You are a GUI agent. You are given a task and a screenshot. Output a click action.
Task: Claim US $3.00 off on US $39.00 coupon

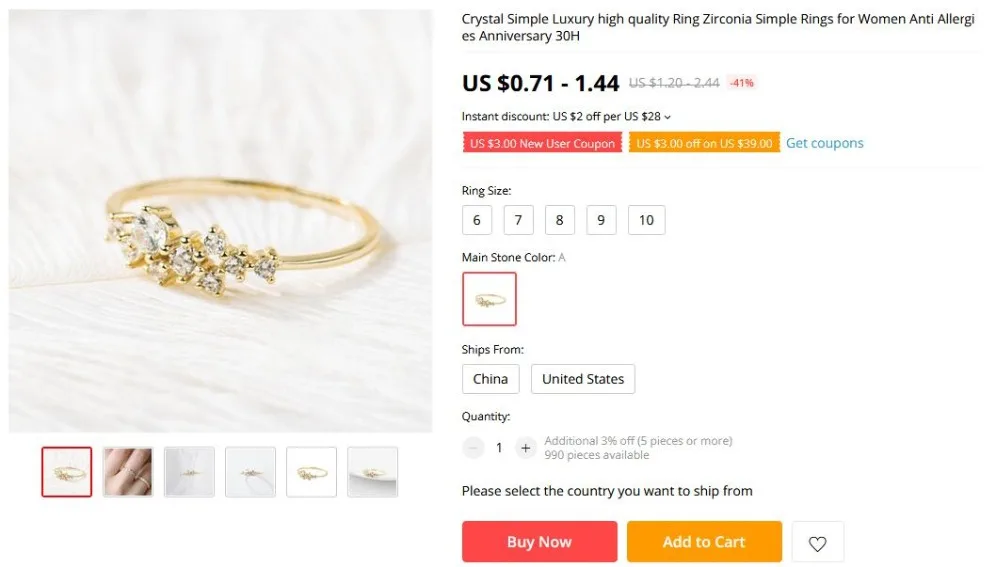coord(704,143)
